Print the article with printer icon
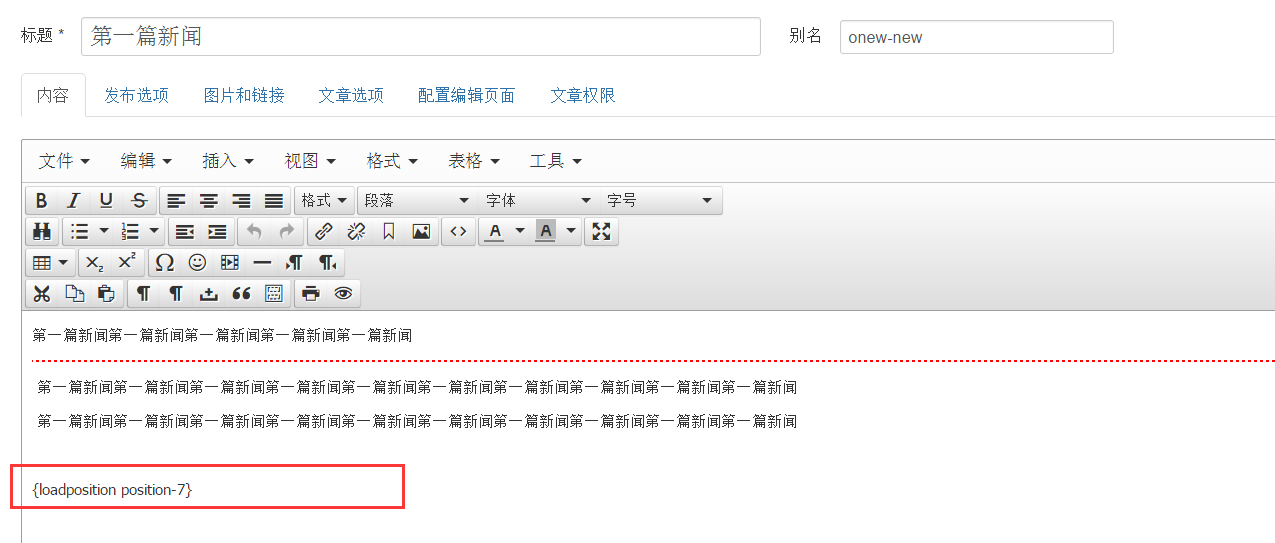Image resolution: width=1275 pixels, height=543 pixels. pos(311,294)
